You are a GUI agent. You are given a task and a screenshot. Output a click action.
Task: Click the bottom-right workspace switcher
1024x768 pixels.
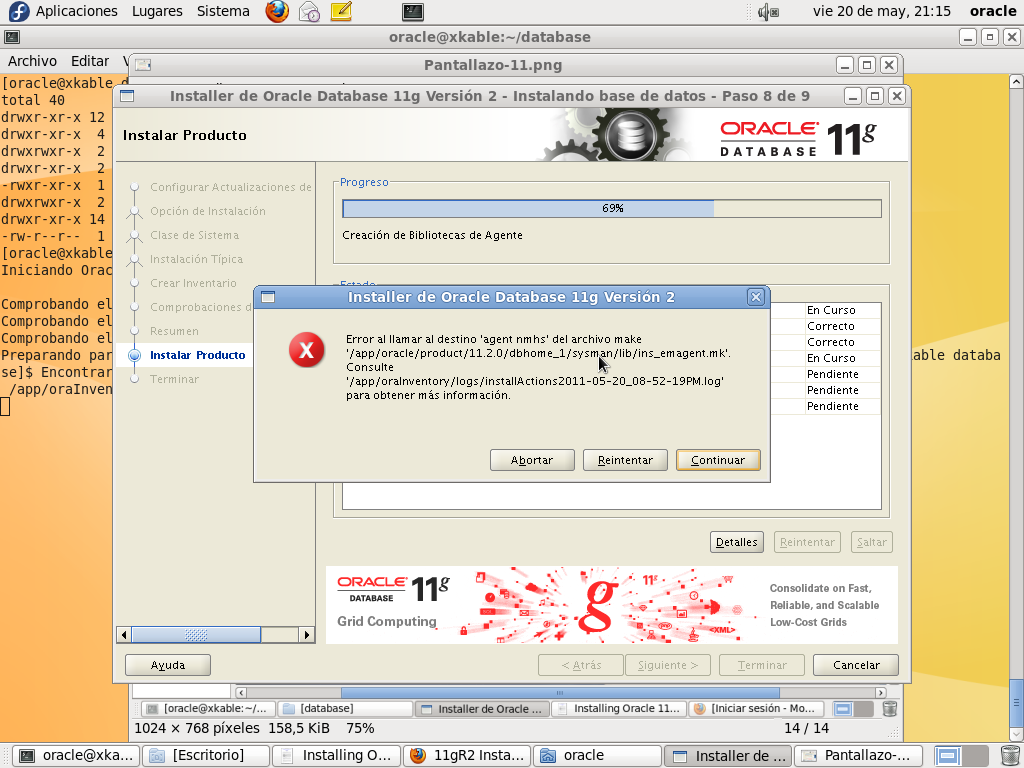click(961, 756)
